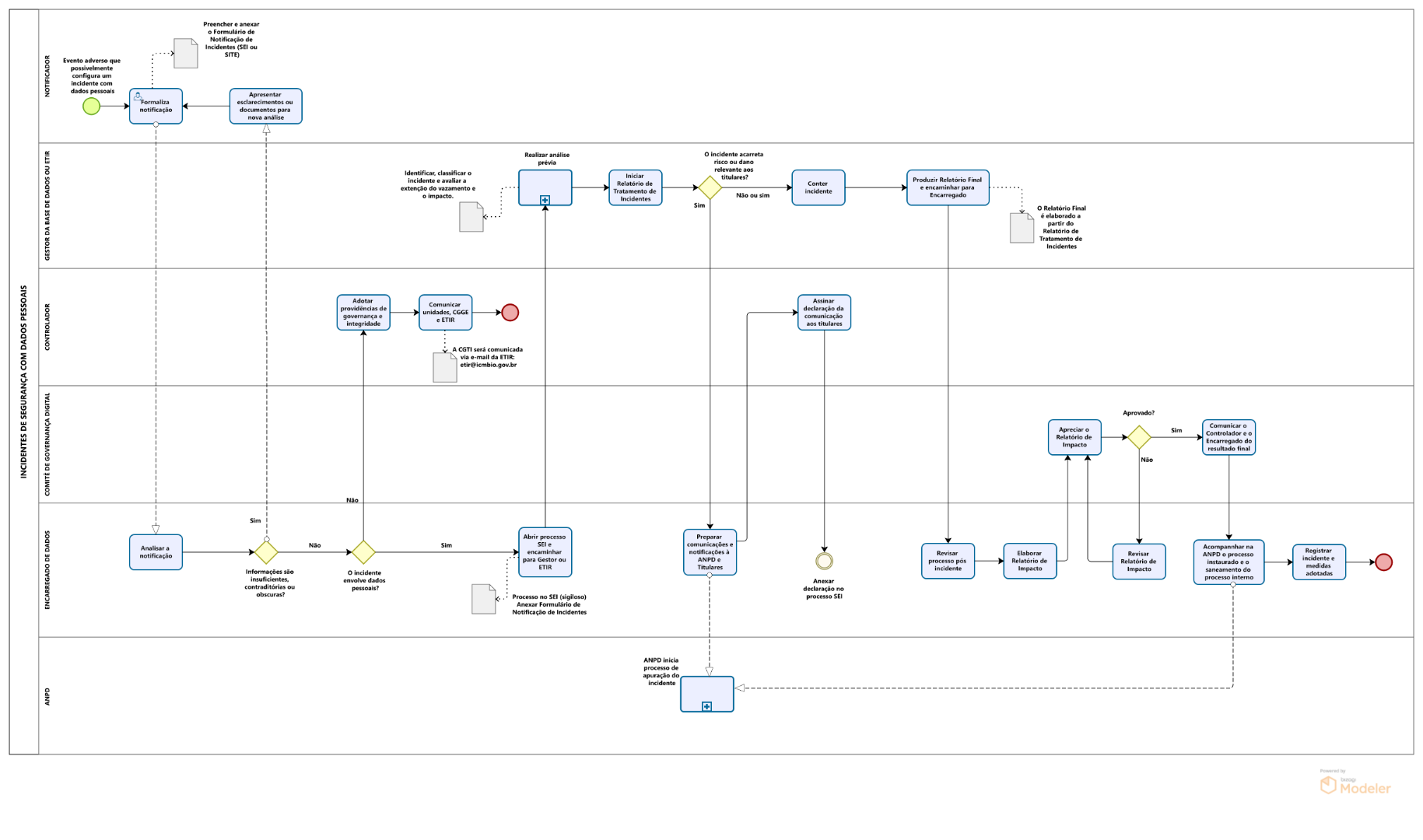Expand the ANPD inicia processo subprocess plus marker
Viewport: 1423px width, 840px height.
(x=706, y=706)
